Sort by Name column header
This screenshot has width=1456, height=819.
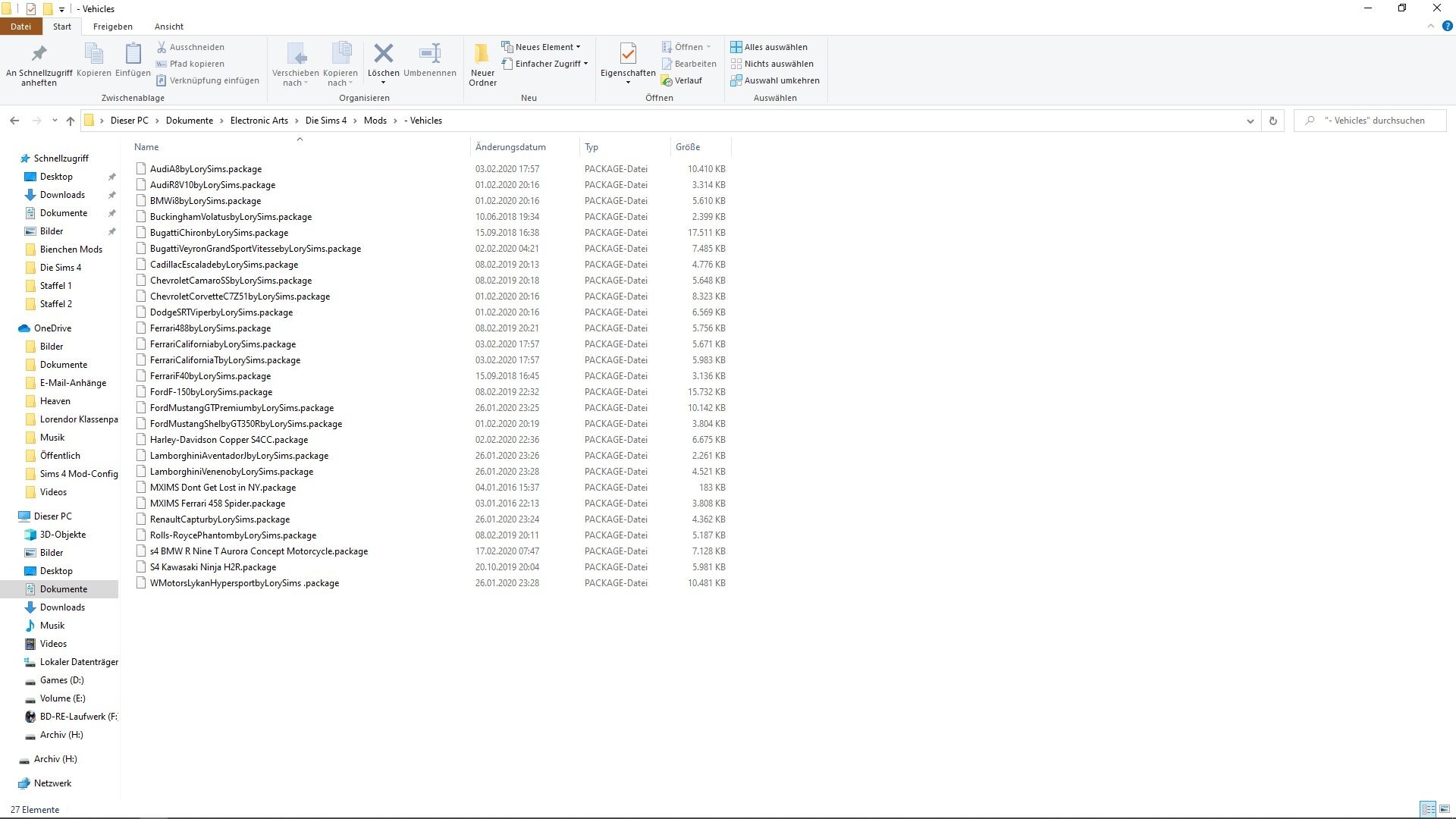300,147
